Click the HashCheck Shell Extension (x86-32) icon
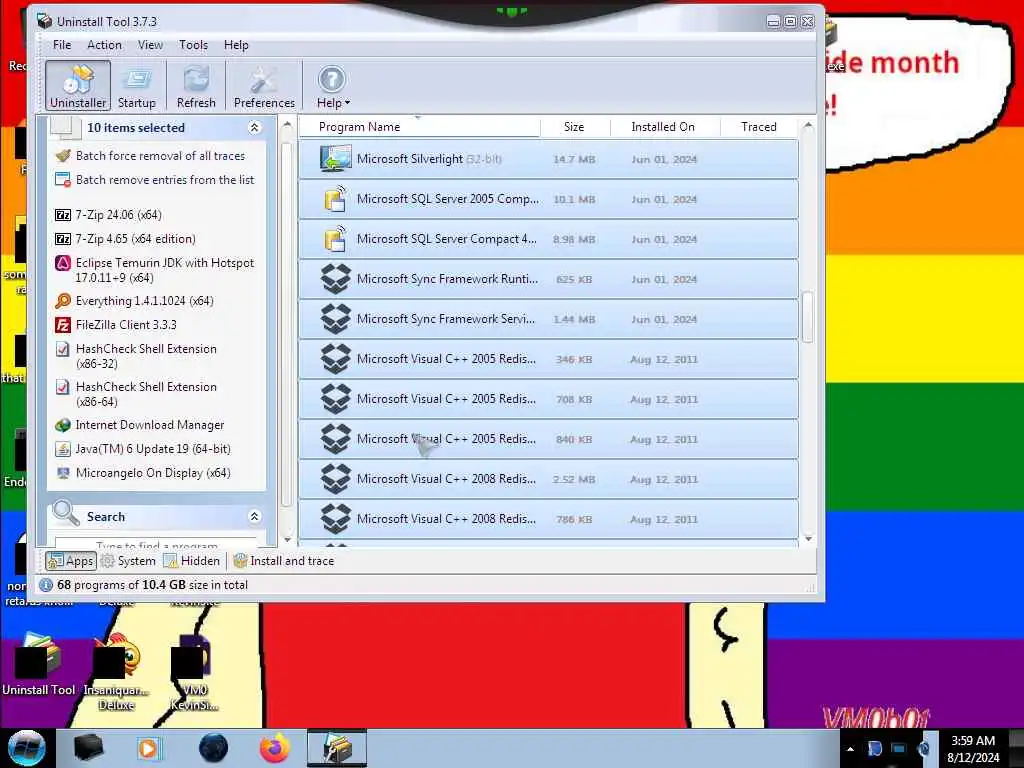 pos(63,349)
